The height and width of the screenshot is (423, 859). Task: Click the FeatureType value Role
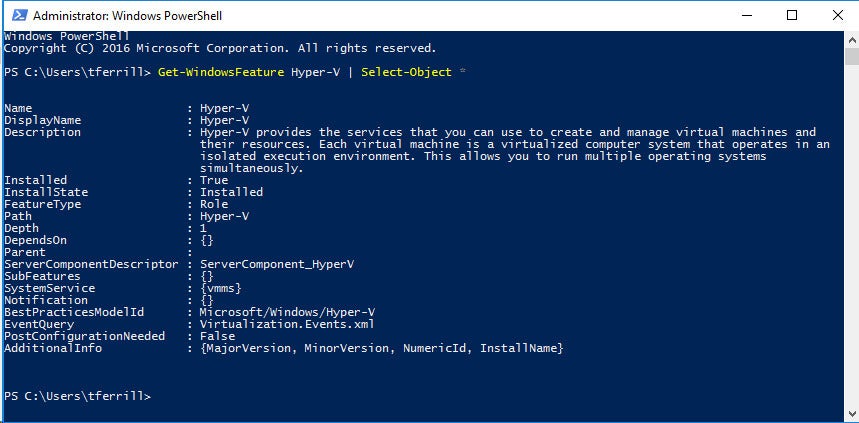point(214,204)
